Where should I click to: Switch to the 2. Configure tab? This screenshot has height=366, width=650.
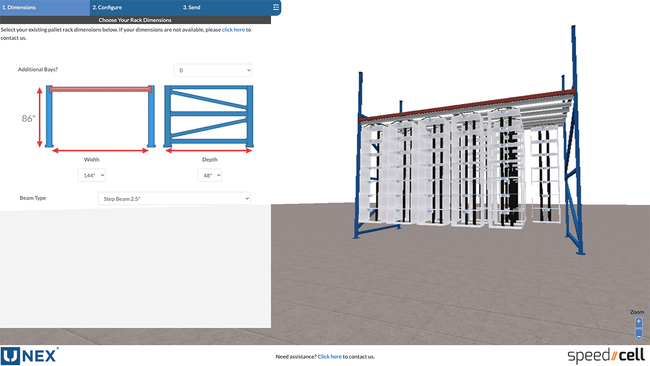(135, 7)
